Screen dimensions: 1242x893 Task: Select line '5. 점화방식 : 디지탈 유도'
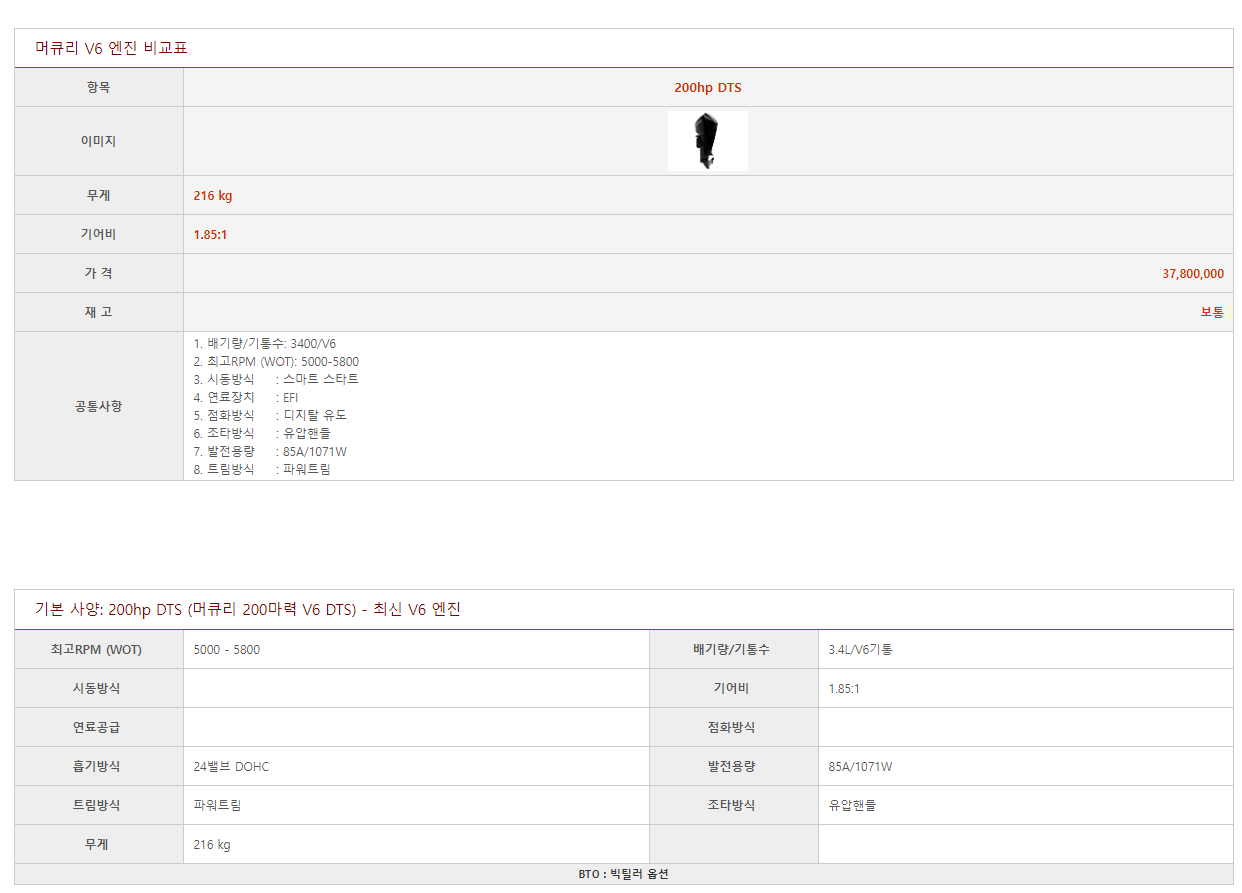270,415
